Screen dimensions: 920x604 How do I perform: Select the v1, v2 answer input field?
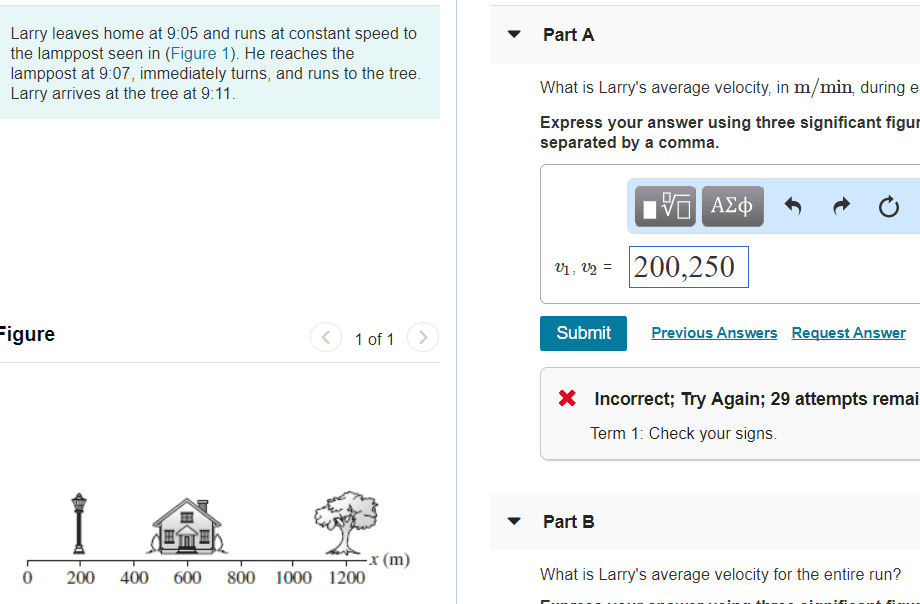tap(688, 266)
